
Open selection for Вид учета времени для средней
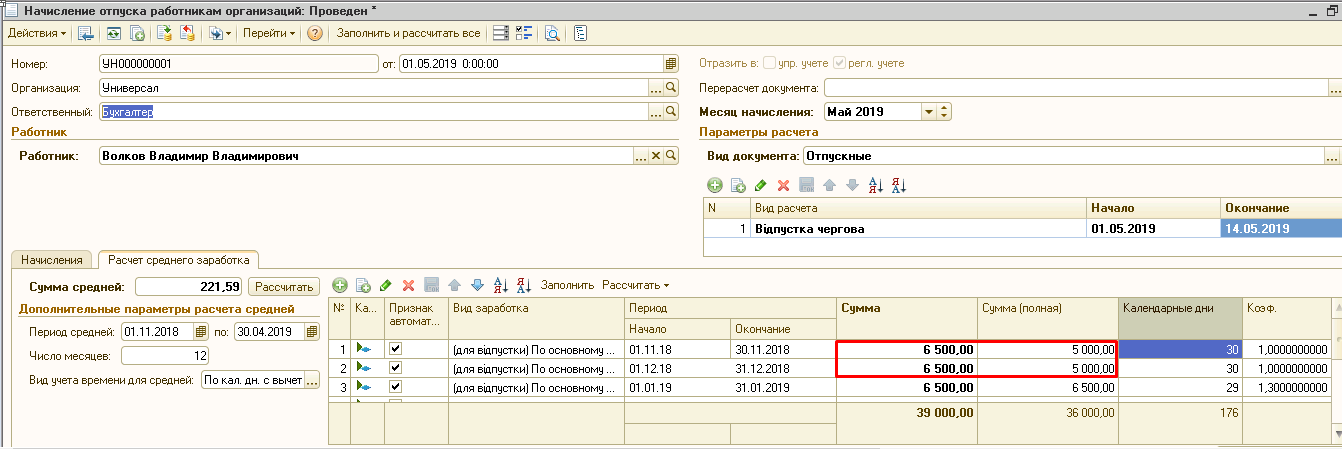(312, 380)
